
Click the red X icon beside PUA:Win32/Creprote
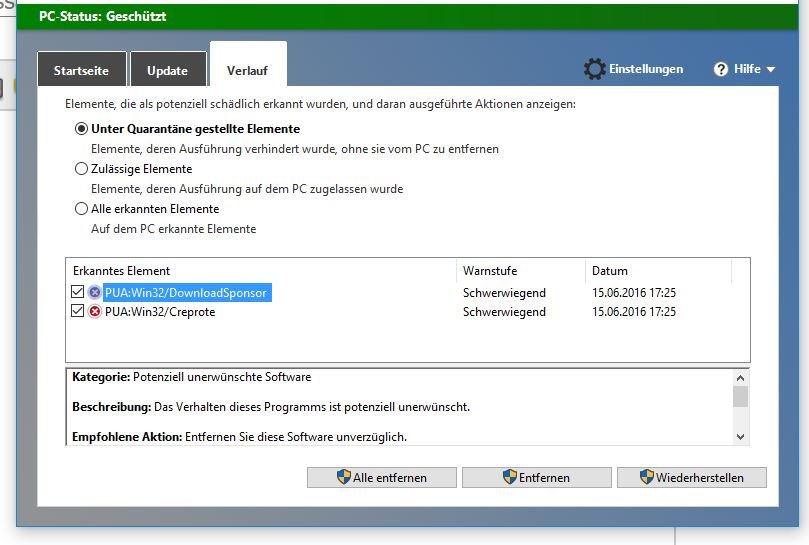pos(94,312)
